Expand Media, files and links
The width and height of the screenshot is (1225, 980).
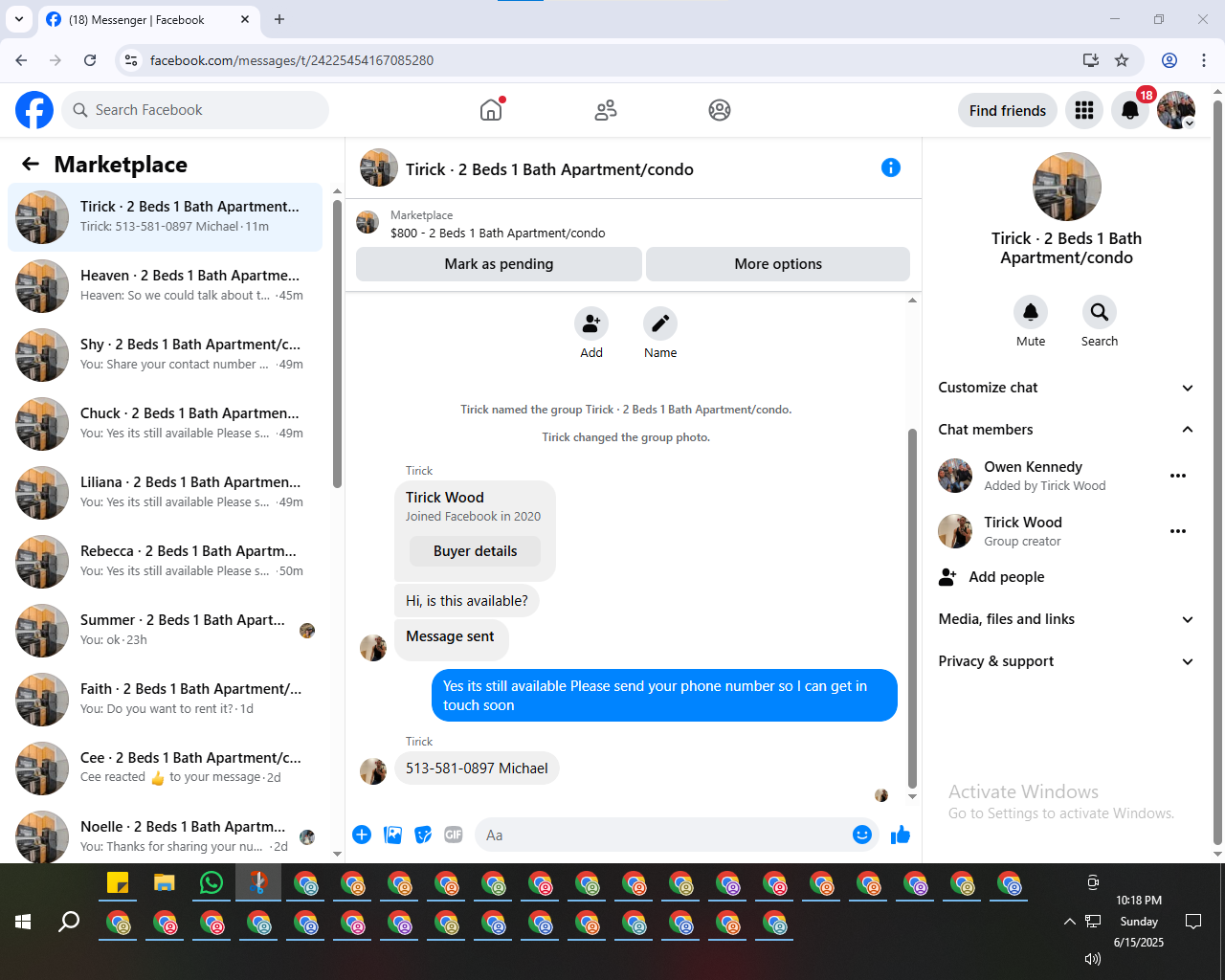[1066, 619]
